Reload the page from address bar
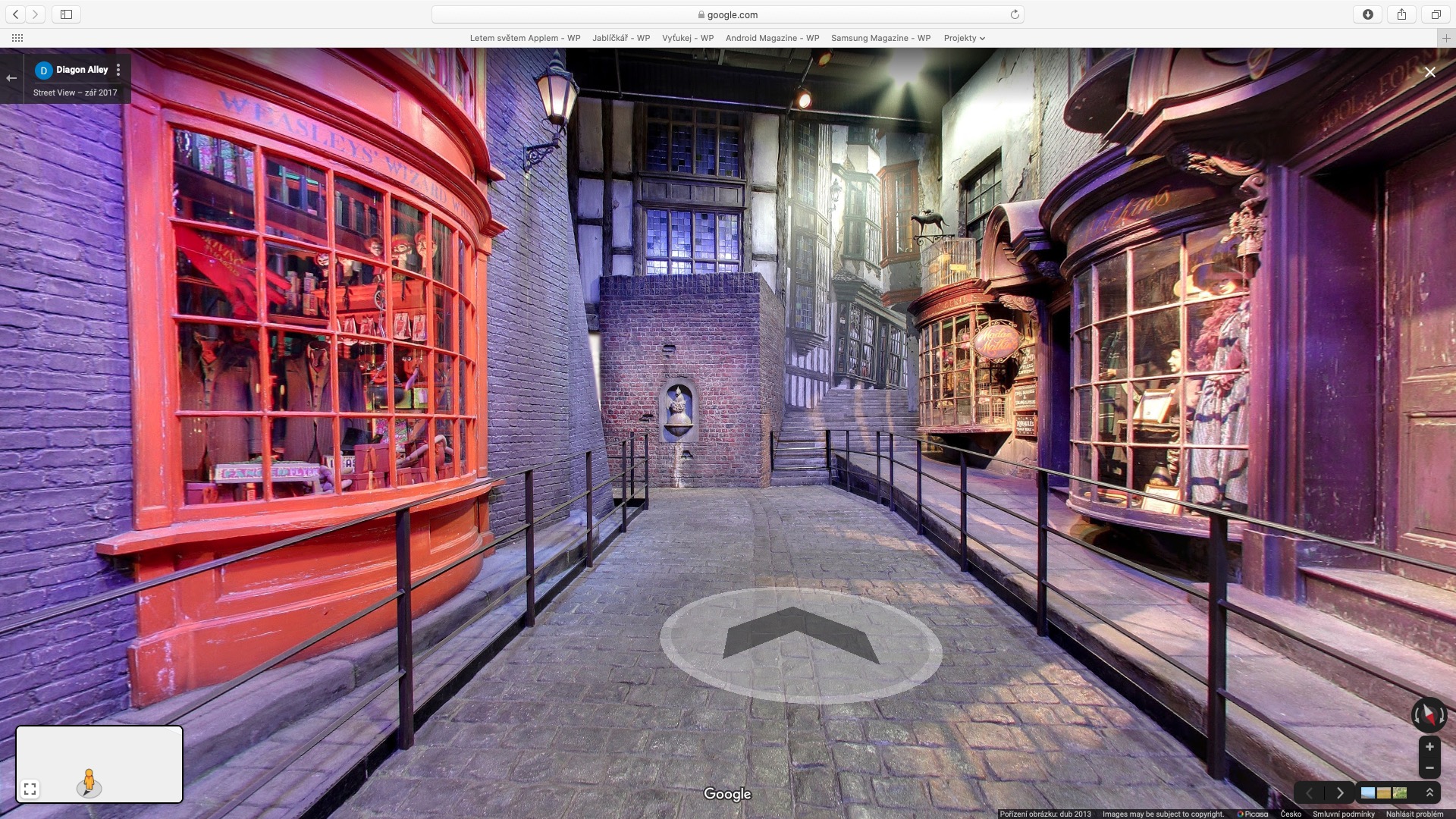The image size is (1456, 819). coord(1014,14)
